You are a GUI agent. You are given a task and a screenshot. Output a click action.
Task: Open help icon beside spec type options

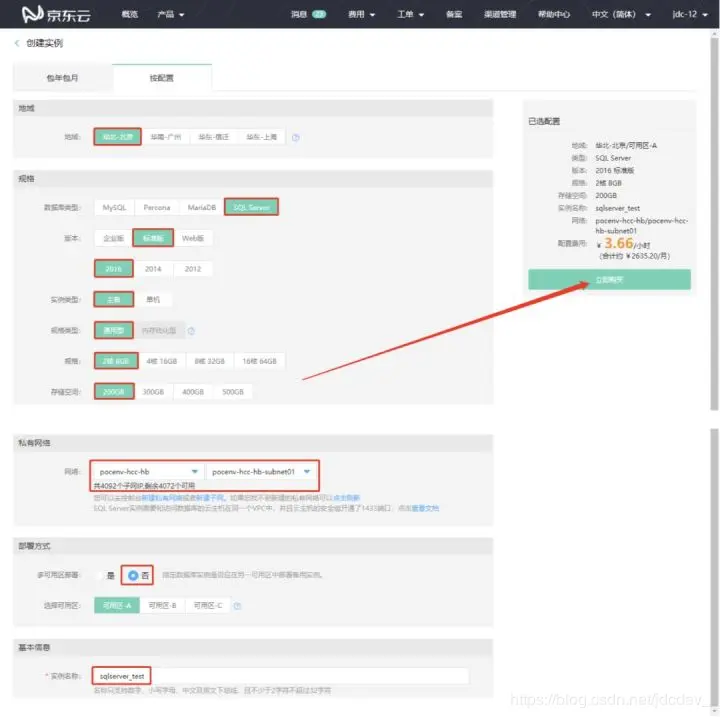click(191, 331)
